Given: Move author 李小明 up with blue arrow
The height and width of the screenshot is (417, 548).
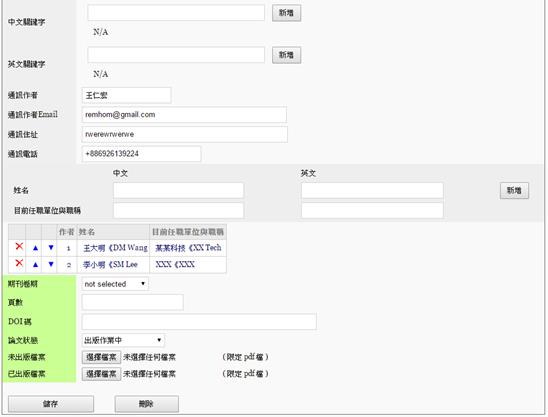Looking at the screenshot, I should click(x=35, y=264).
